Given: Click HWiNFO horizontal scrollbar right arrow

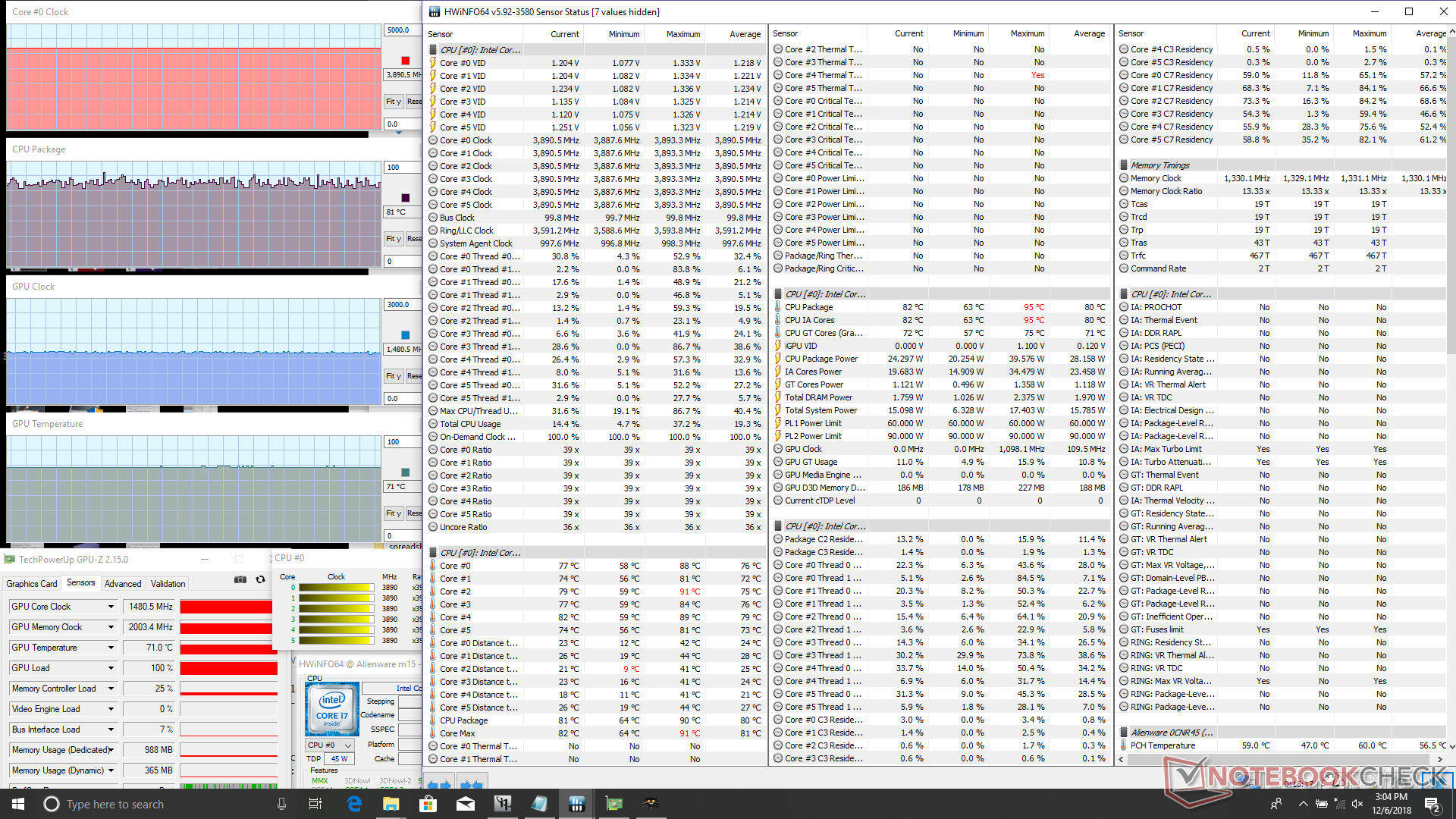Looking at the screenshot, I should point(1439,759).
